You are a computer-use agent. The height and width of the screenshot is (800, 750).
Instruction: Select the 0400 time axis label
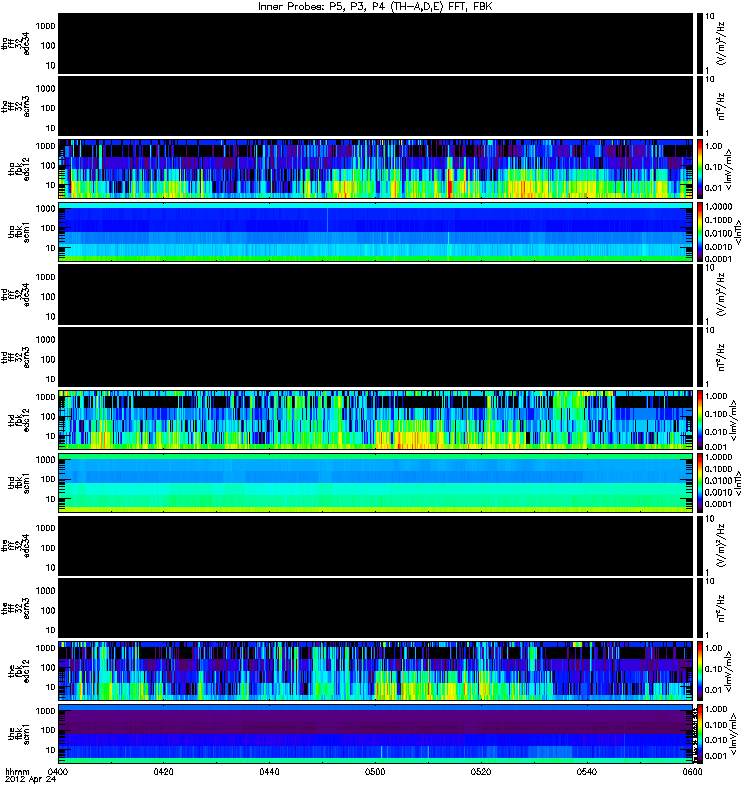(57, 771)
